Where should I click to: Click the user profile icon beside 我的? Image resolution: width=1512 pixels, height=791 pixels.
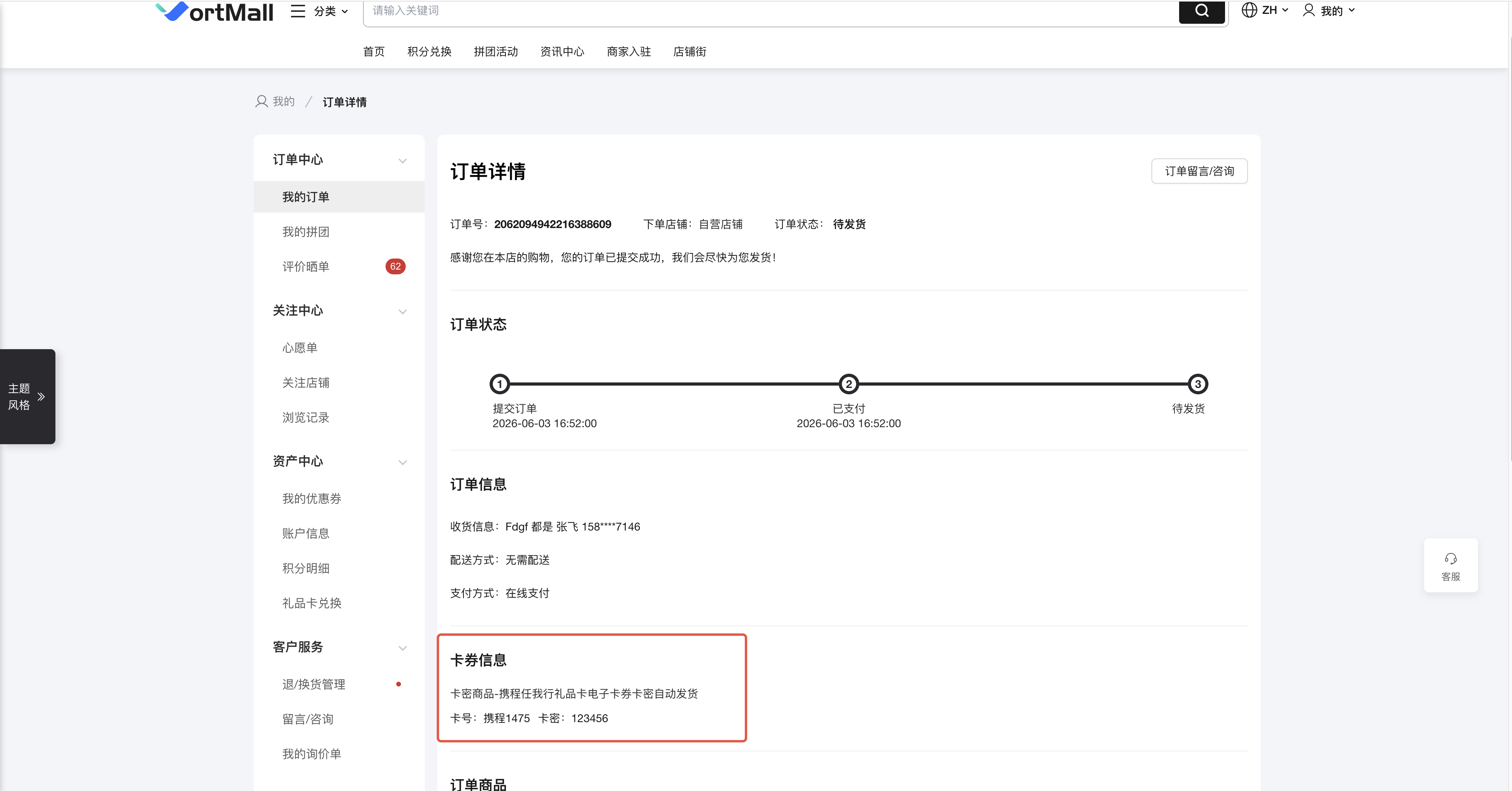point(1308,10)
